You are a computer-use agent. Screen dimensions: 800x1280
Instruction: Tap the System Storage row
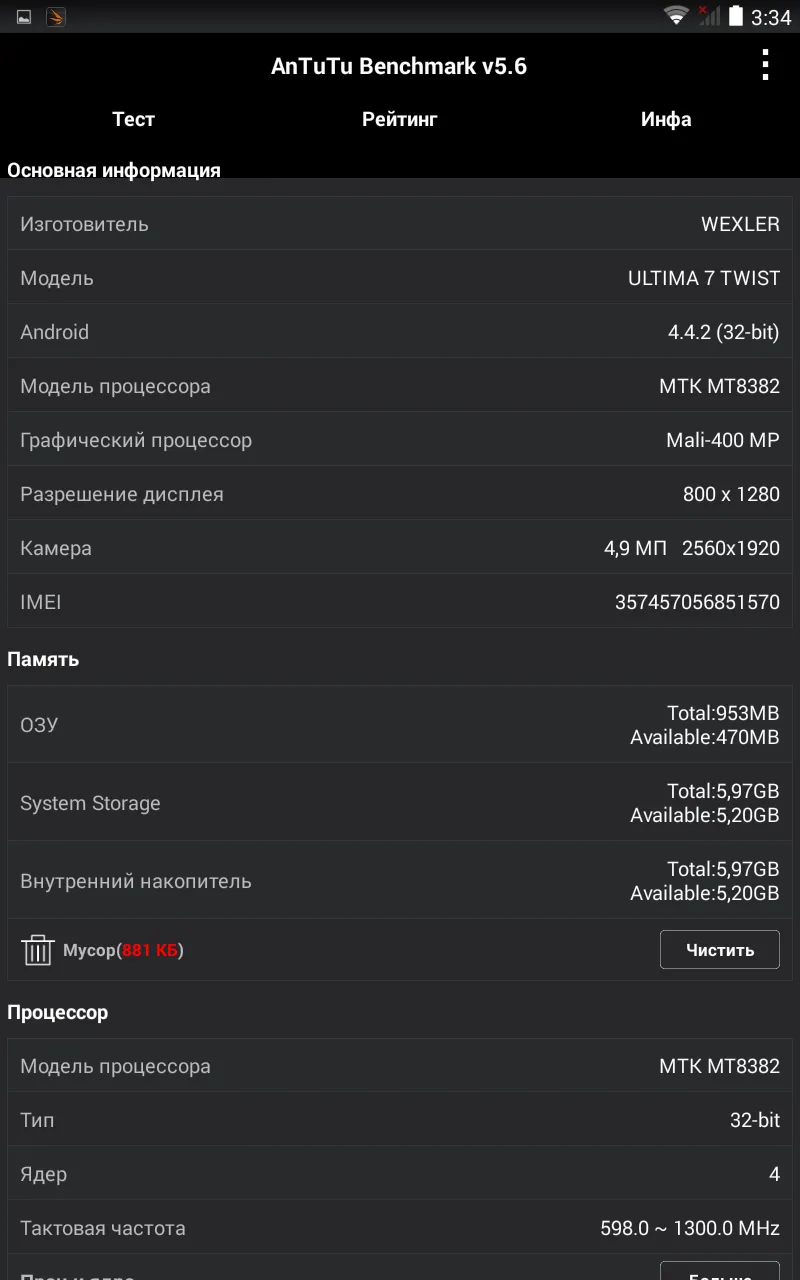400,803
